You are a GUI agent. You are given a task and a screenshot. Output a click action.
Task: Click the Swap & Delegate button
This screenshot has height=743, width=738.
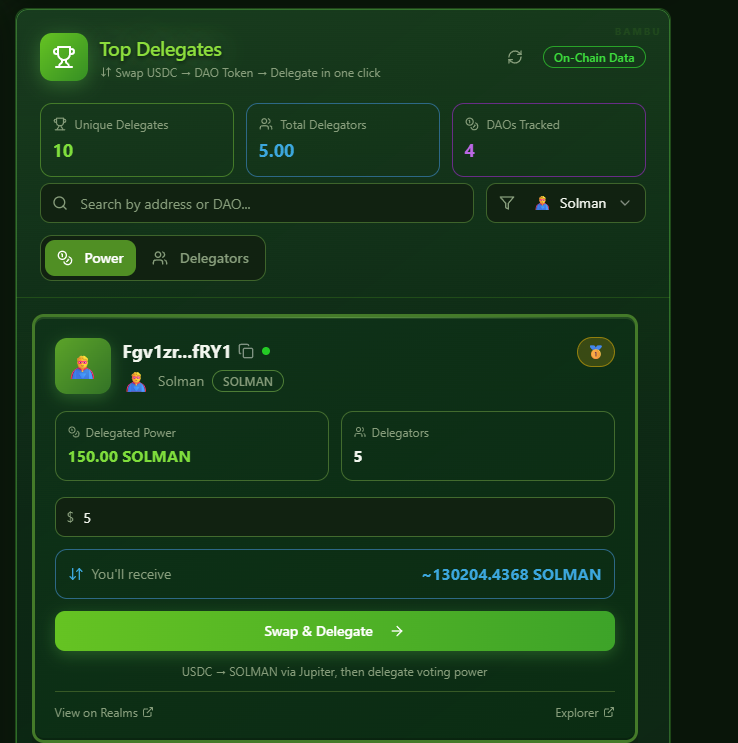335,631
